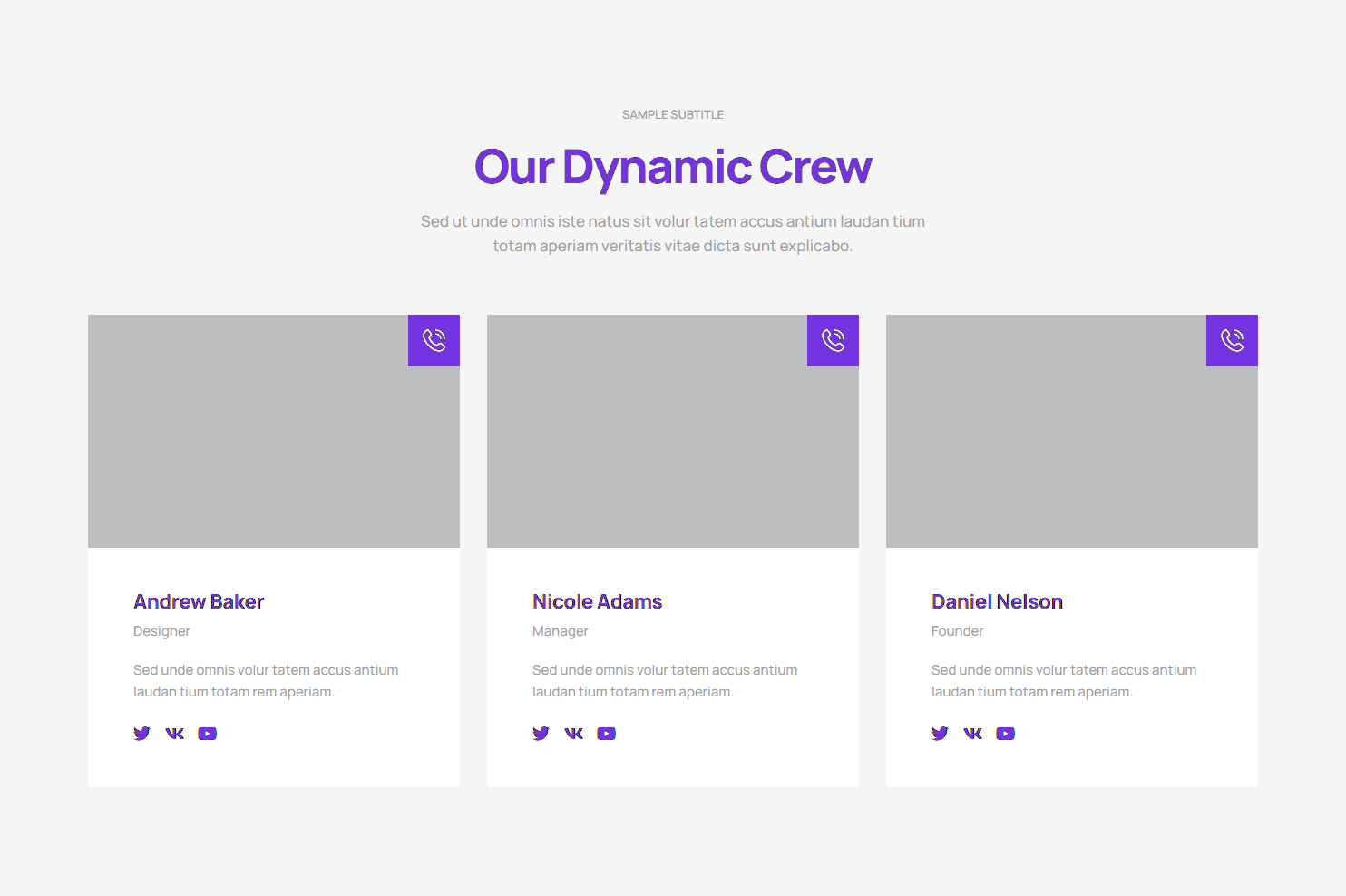Click the Sample Subtitle text

pyautogui.click(x=673, y=115)
